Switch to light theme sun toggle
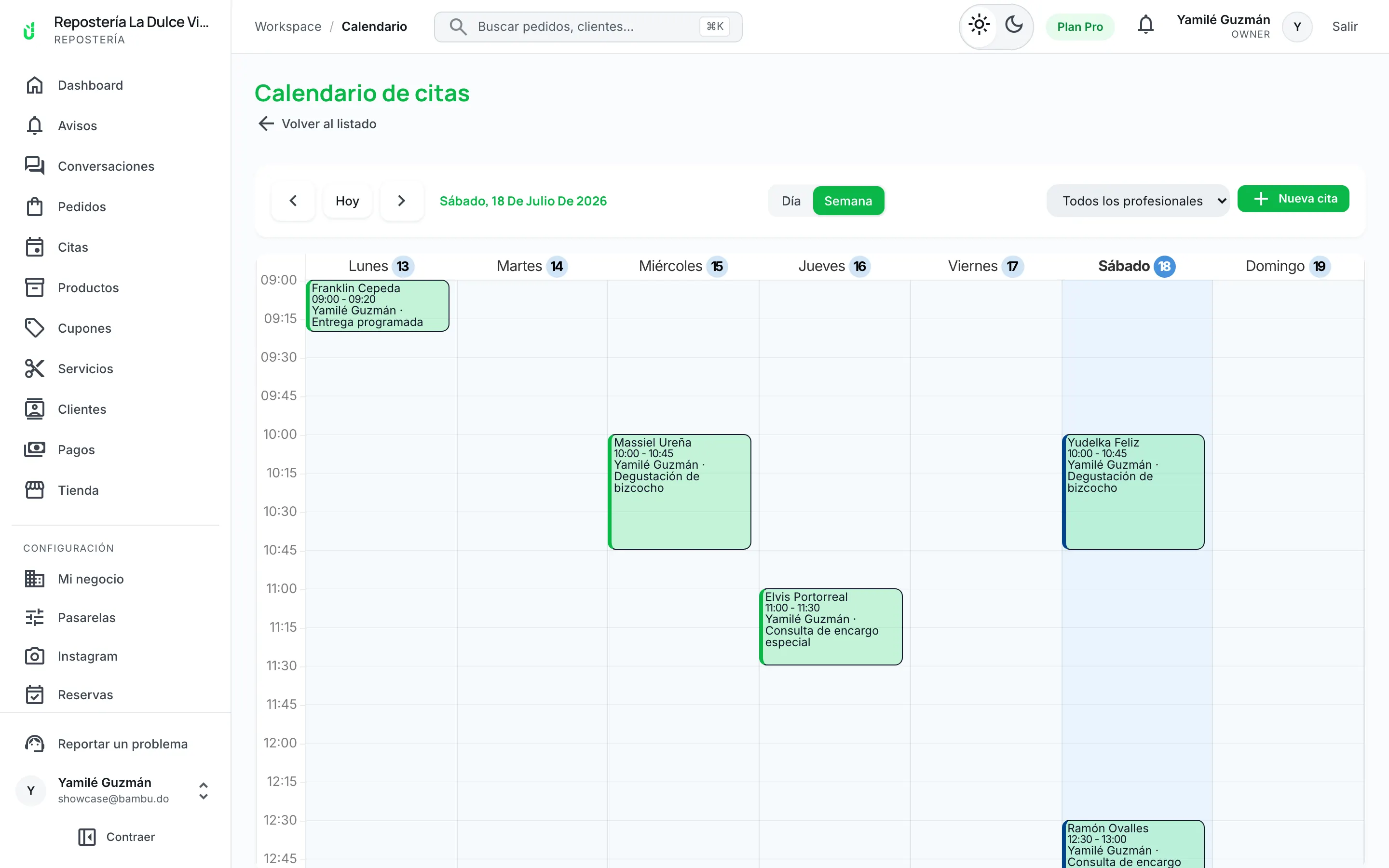 point(979,25)
